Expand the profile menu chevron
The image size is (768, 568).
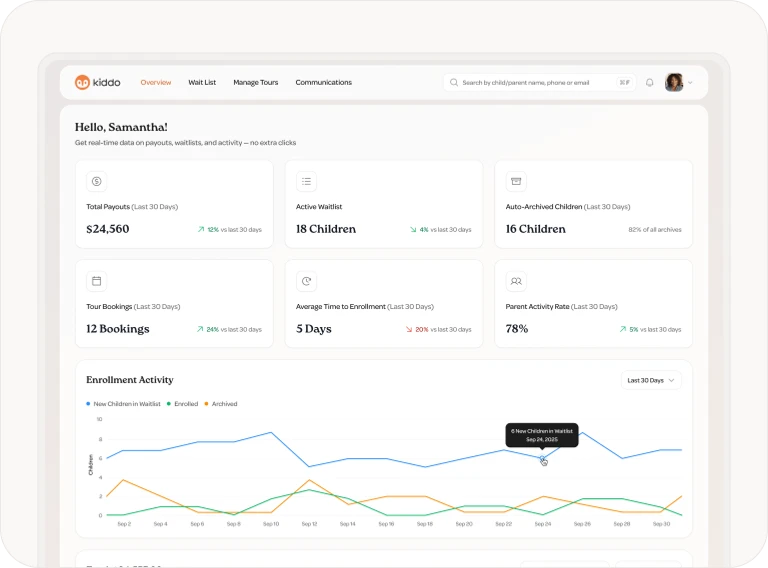click(690, 83)
